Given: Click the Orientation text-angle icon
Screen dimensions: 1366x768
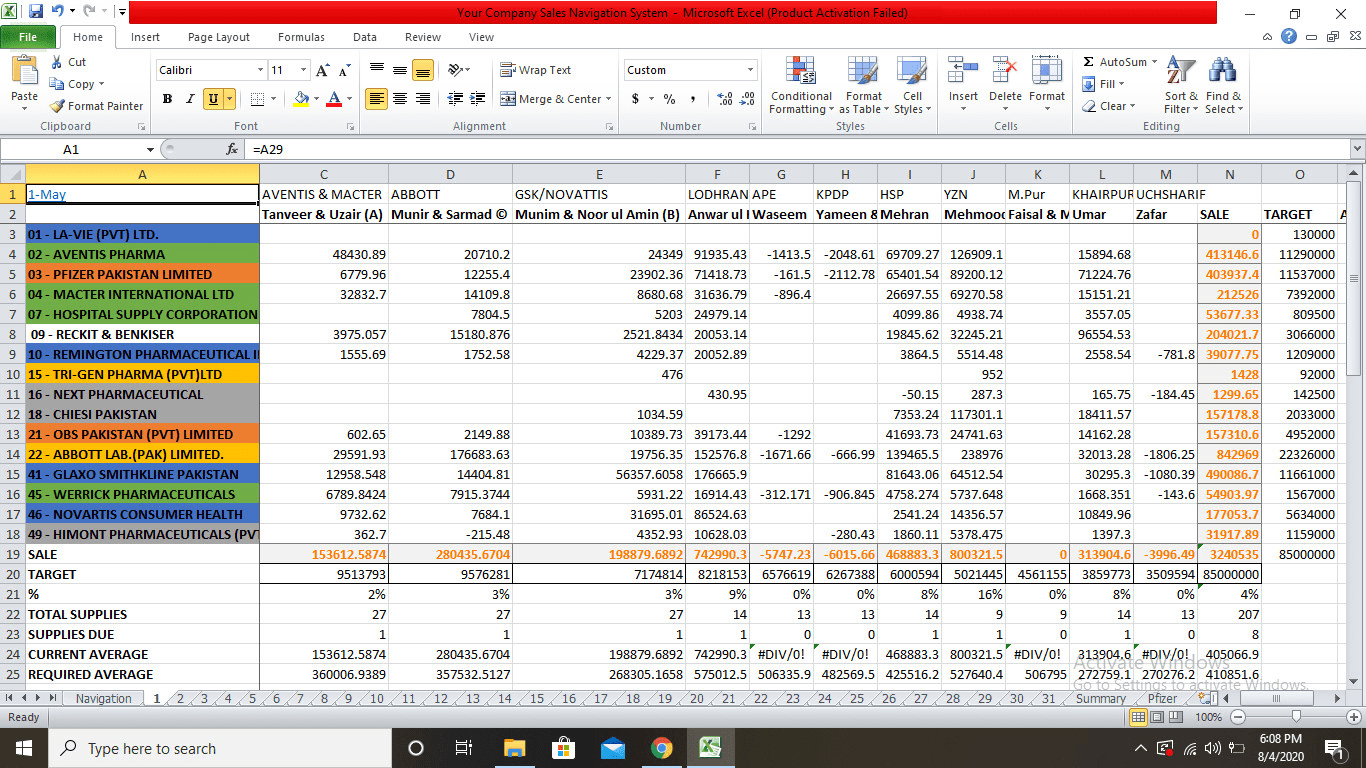Looking at the screenshot, I should click(x=456, y=70).
